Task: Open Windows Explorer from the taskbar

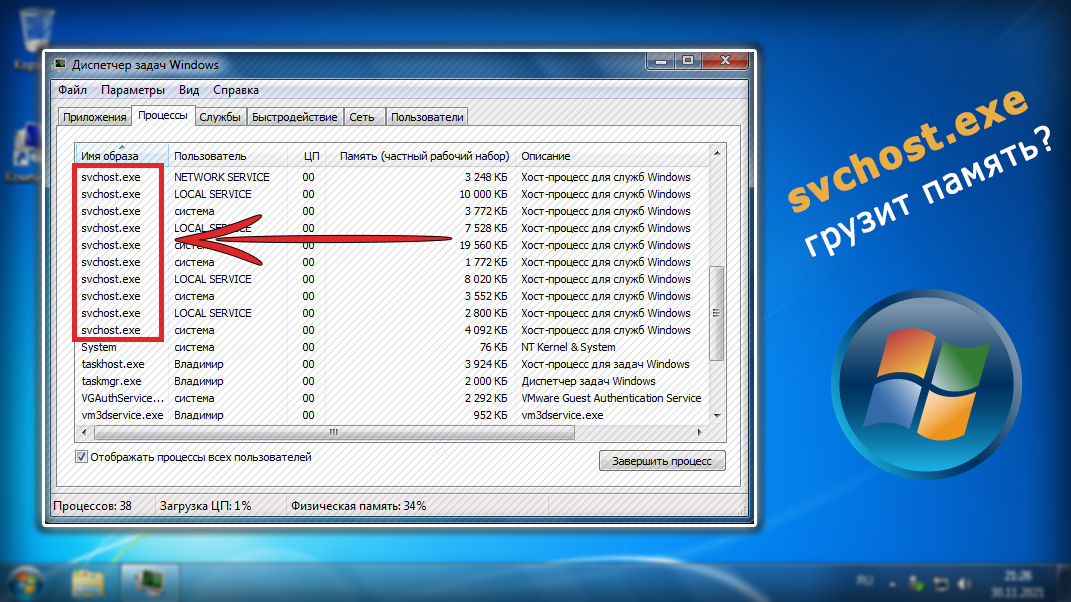Action: pyautogui.click(x=87, y=583)
